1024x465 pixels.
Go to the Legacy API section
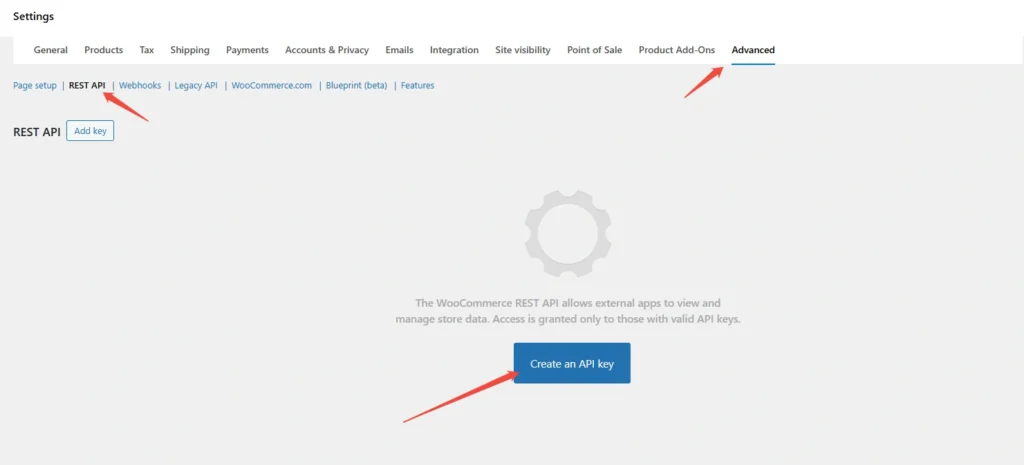pyautogui.click(x=196, y=86)
